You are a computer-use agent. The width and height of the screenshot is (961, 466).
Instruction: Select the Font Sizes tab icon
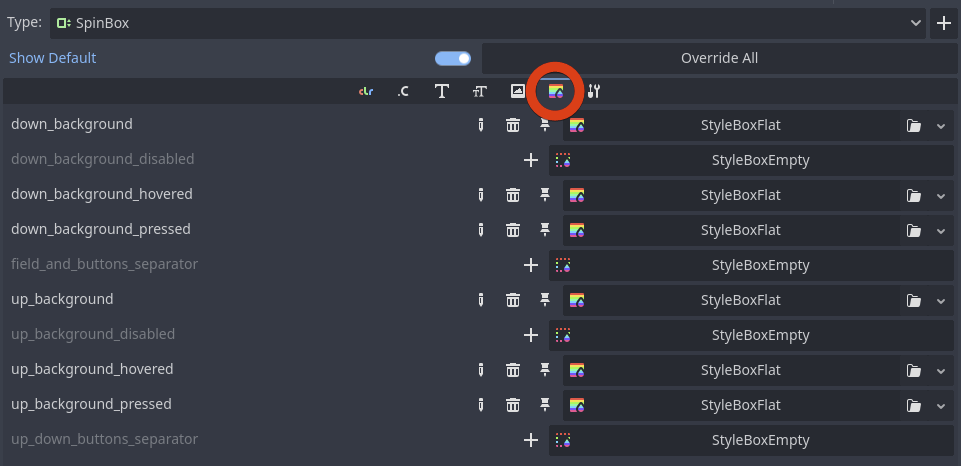[479, 91]
